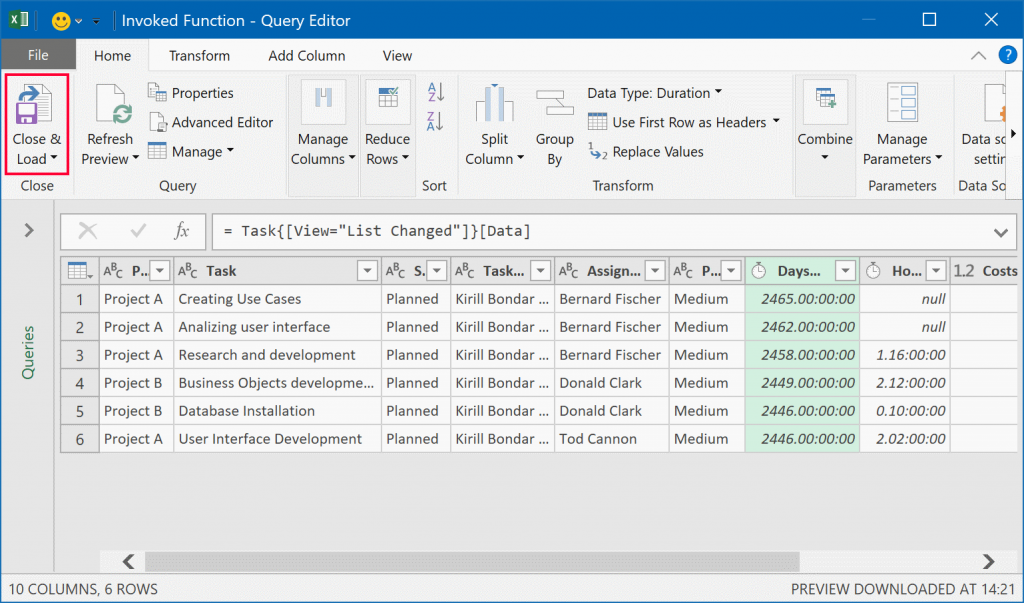Open Query Editor help

pos(1008,55)
